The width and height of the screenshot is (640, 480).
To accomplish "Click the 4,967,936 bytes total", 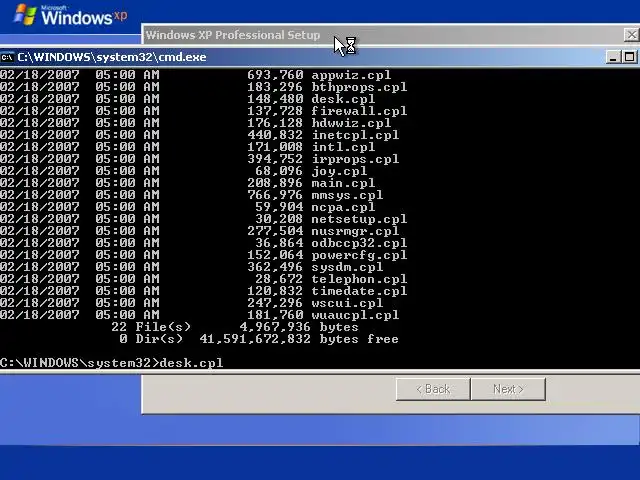I will point(299,327).
